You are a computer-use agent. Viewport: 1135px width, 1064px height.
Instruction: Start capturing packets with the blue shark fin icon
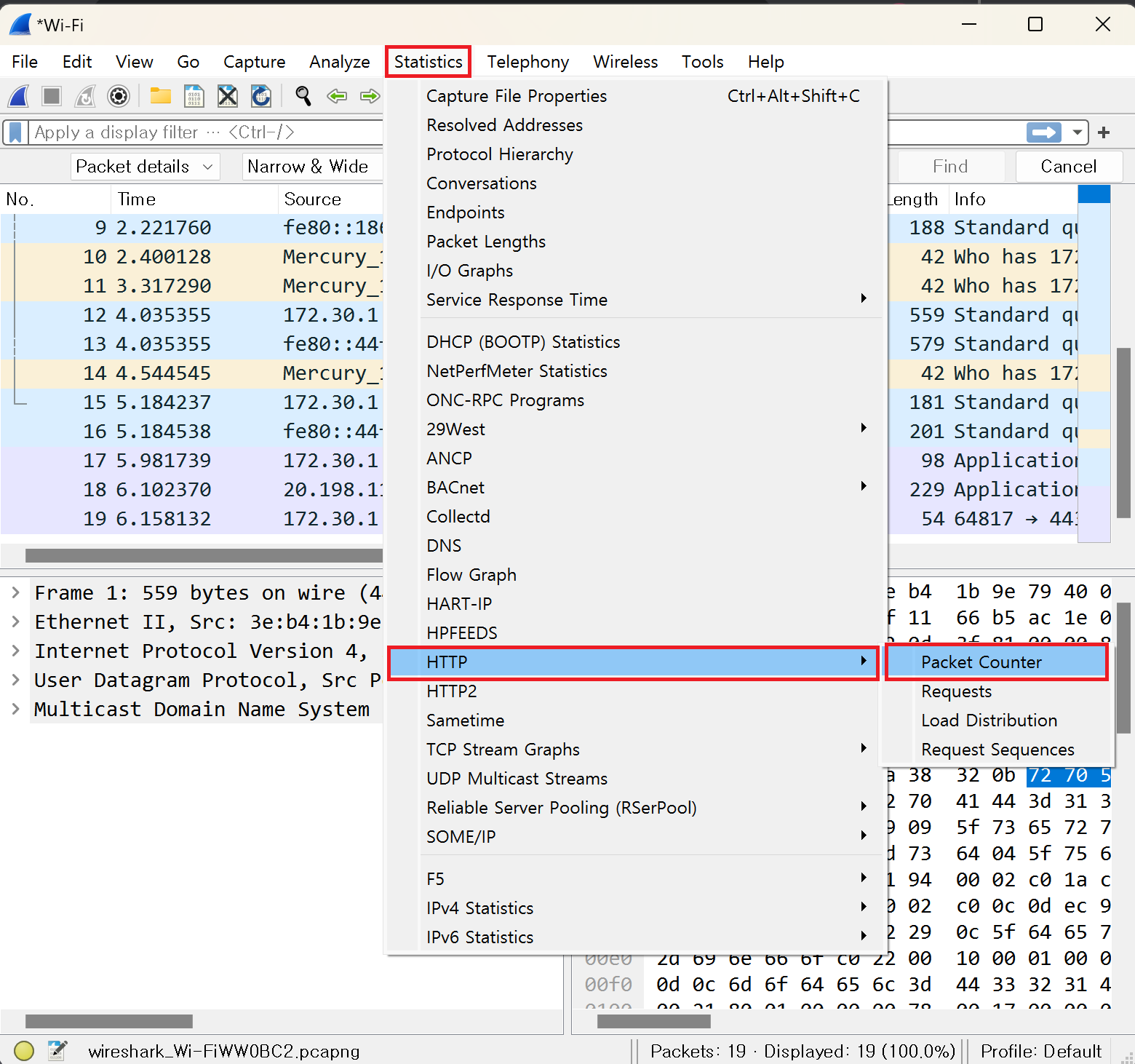[x=19, y=96]
